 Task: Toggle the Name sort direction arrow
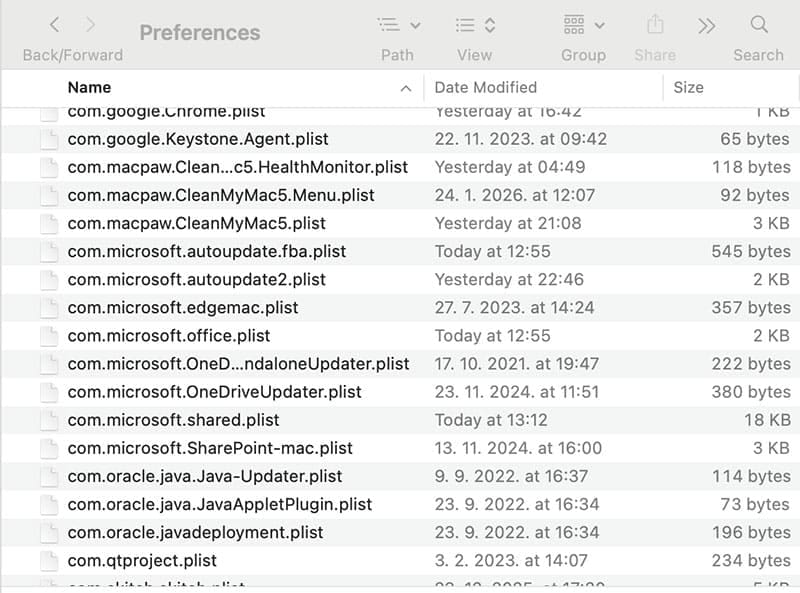(x=406, y=89)
